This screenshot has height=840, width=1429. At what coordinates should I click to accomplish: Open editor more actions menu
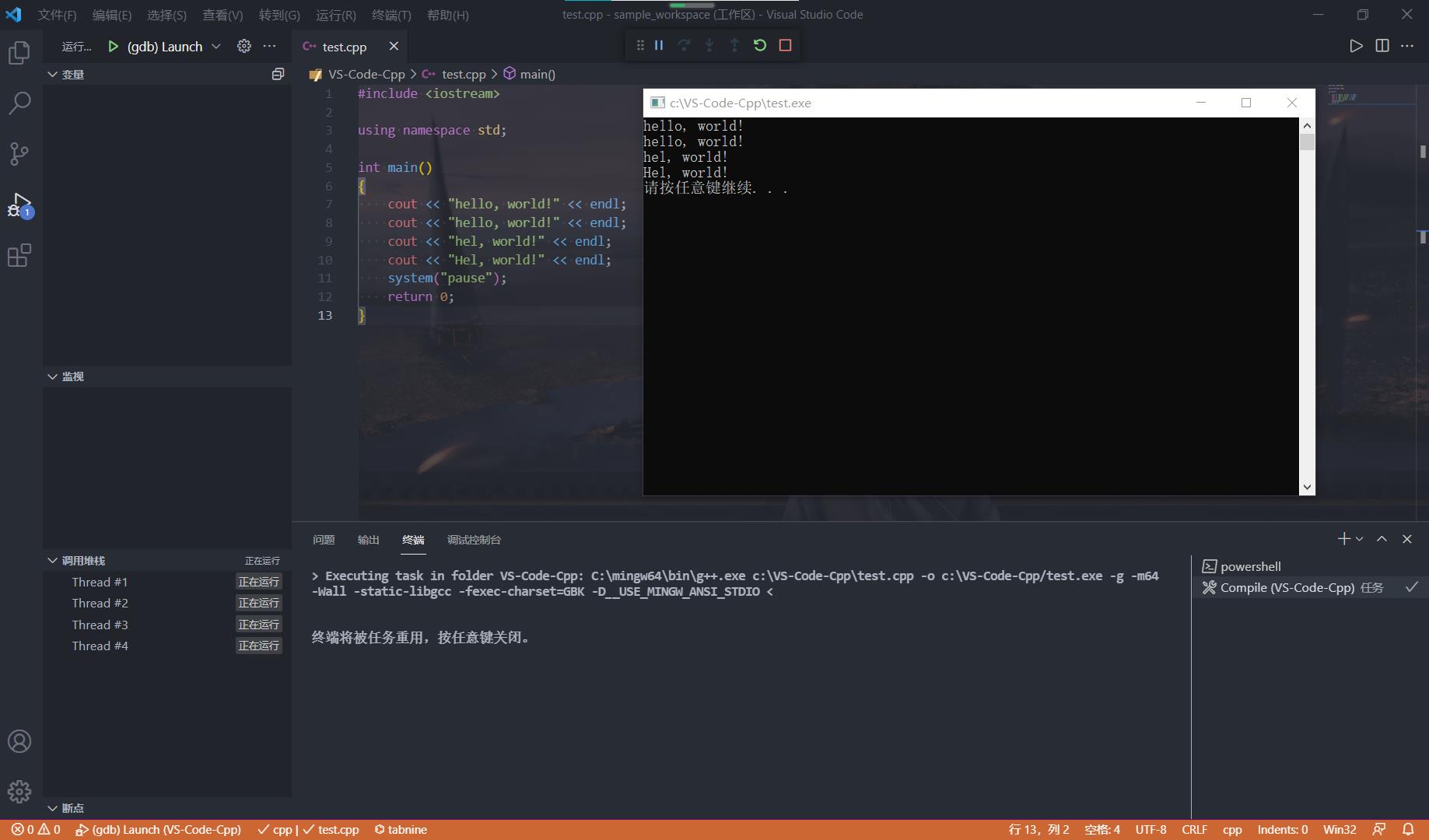click(x=1407, y=46)
